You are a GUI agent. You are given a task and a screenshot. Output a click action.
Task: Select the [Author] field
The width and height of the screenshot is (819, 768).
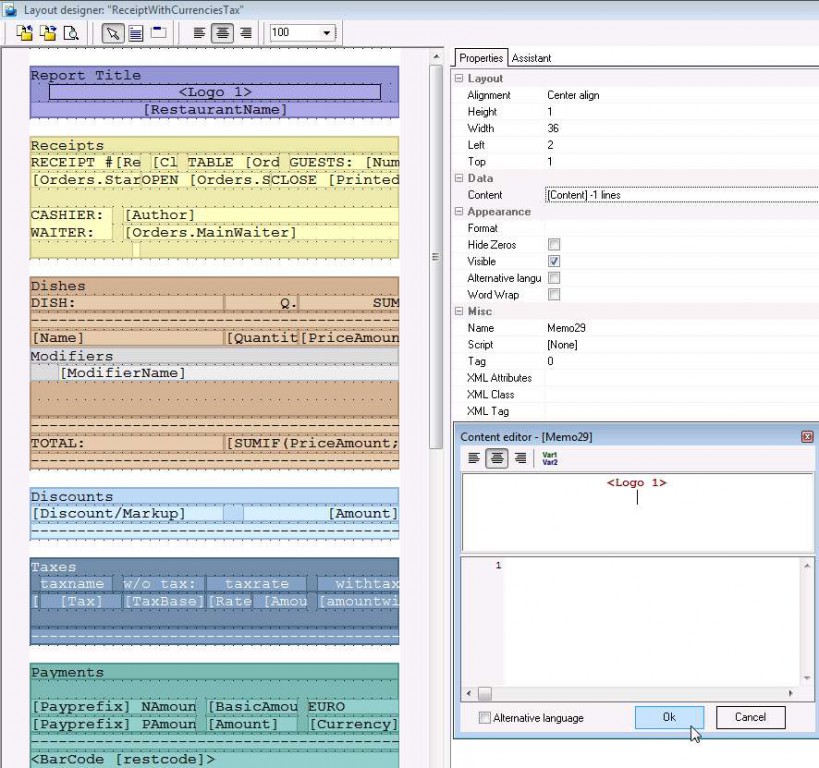click(x=261, y=215)
